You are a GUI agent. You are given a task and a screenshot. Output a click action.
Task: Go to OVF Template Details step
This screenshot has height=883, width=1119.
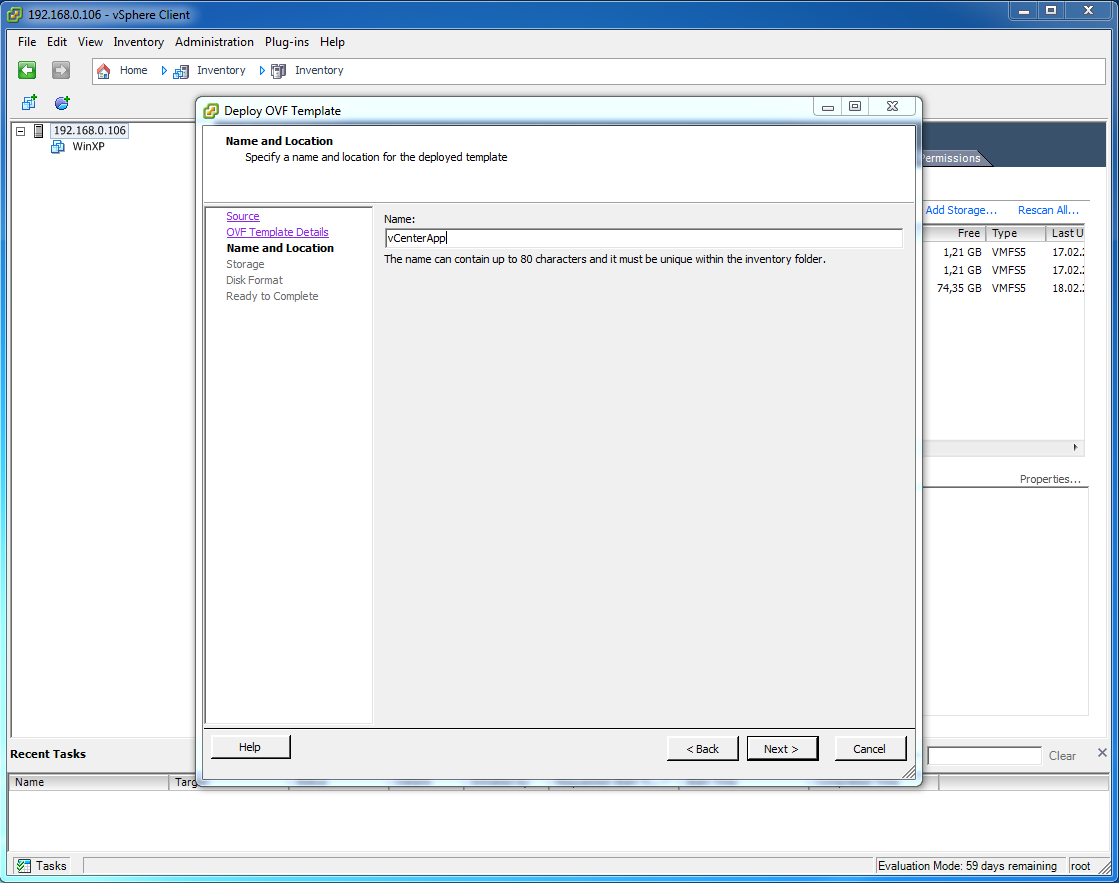coord(277,232)
